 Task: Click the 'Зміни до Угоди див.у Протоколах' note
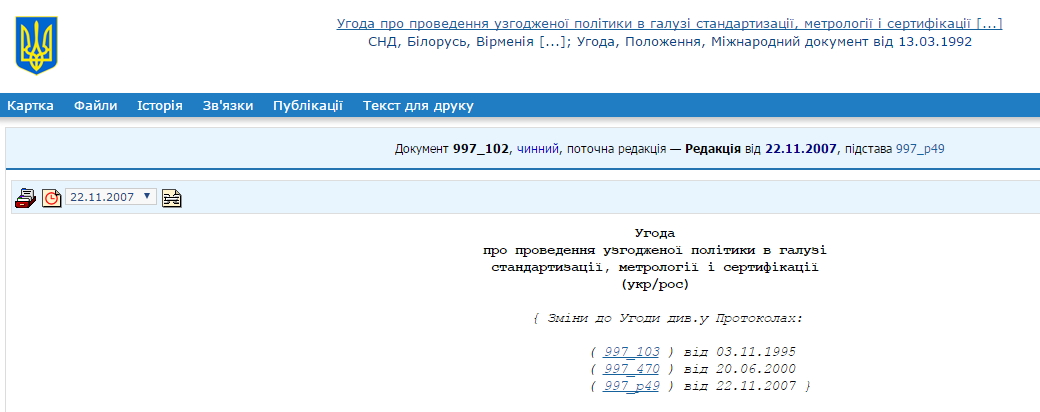pos(668,318)
